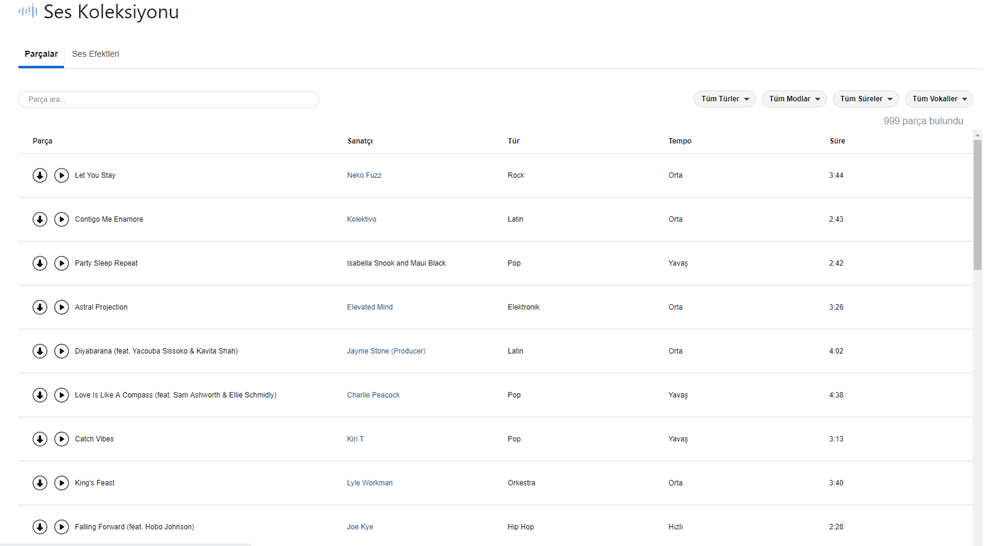The image size is (1000, 546).
Task: Select the Parçalar tab
Action: point(41,54)
